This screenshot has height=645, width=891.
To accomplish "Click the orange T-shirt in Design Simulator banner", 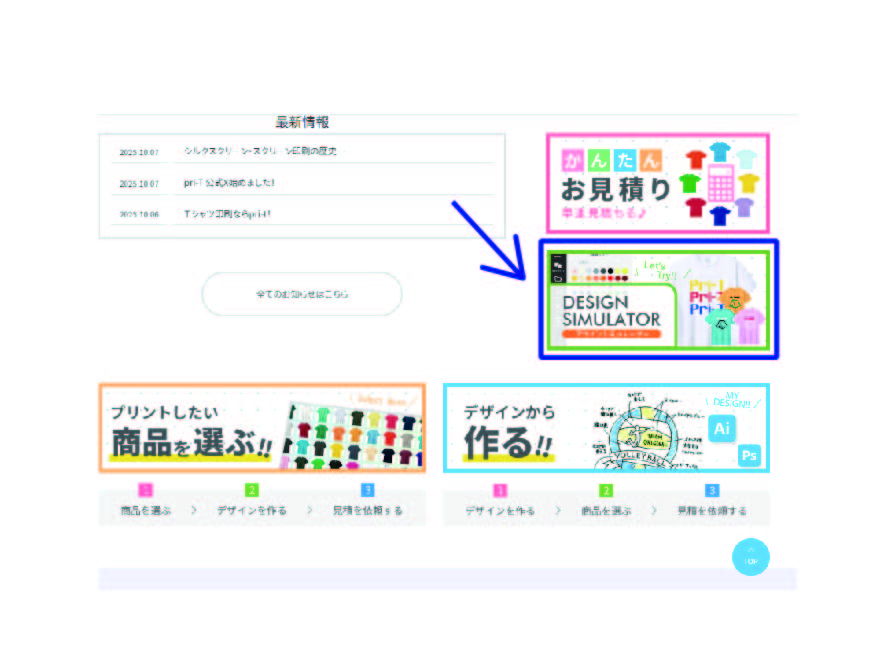I will [736, 298].
